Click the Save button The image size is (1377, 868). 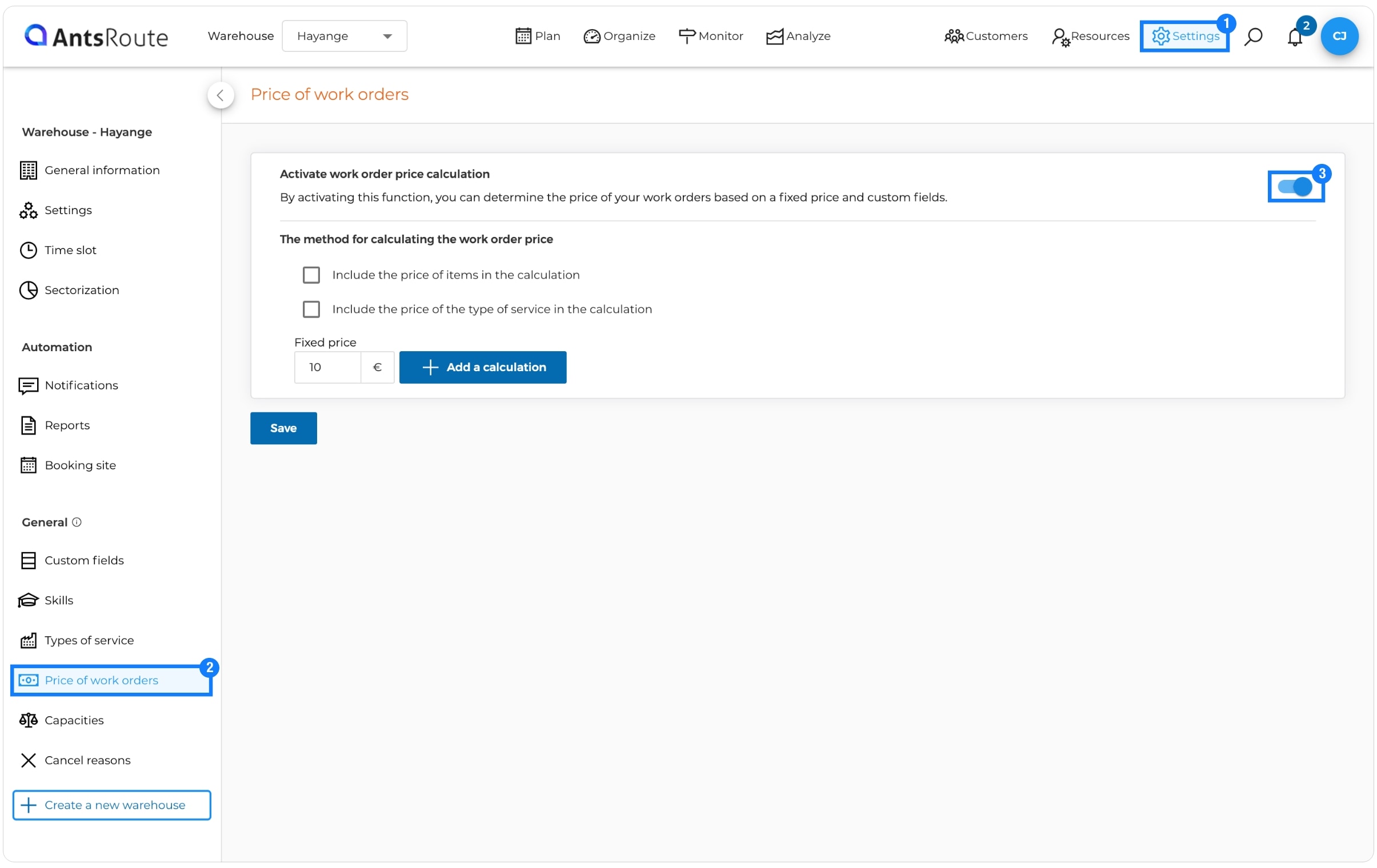click(x=283, y=428)
